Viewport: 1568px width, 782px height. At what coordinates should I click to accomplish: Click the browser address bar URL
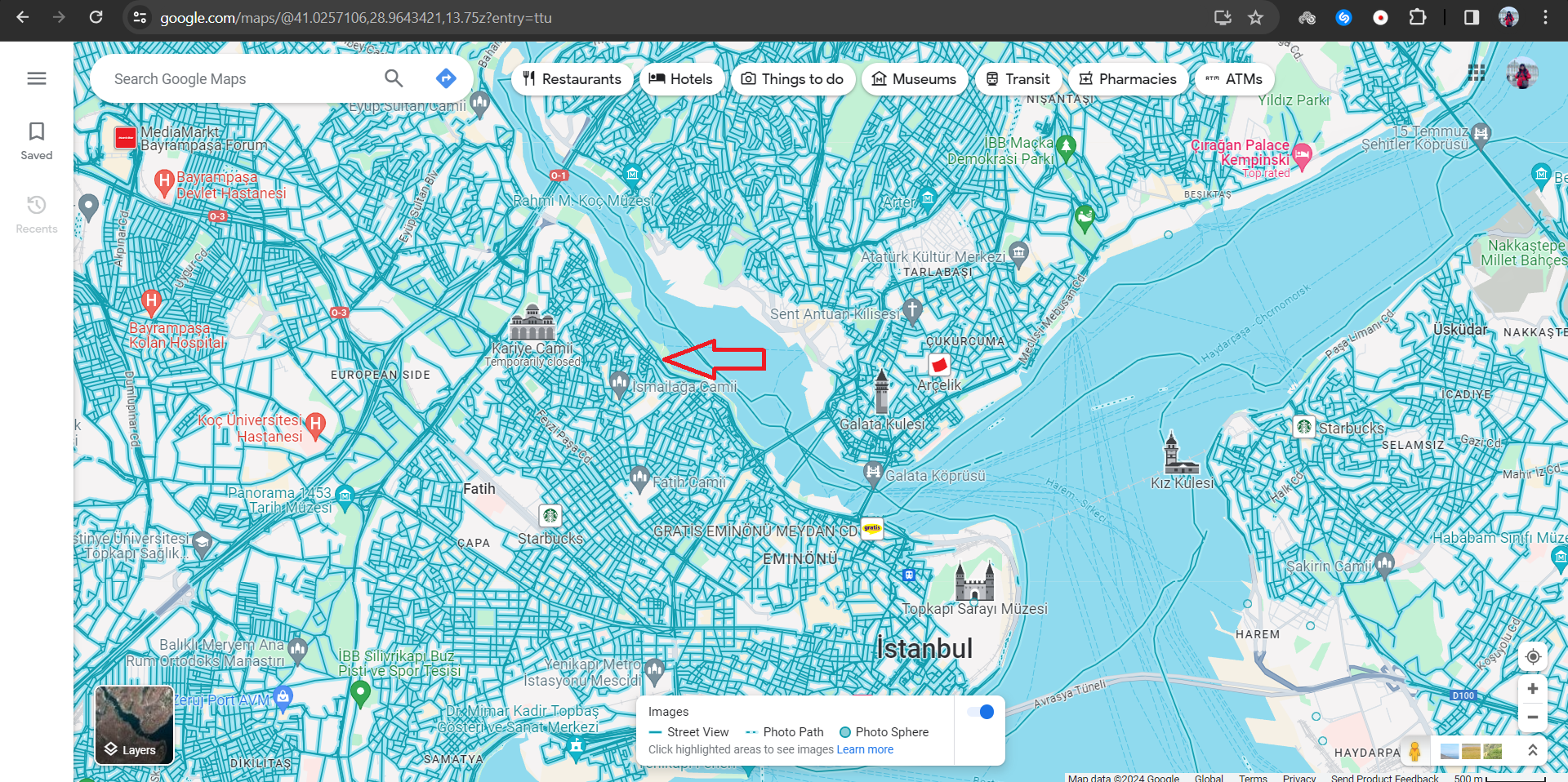355,17
